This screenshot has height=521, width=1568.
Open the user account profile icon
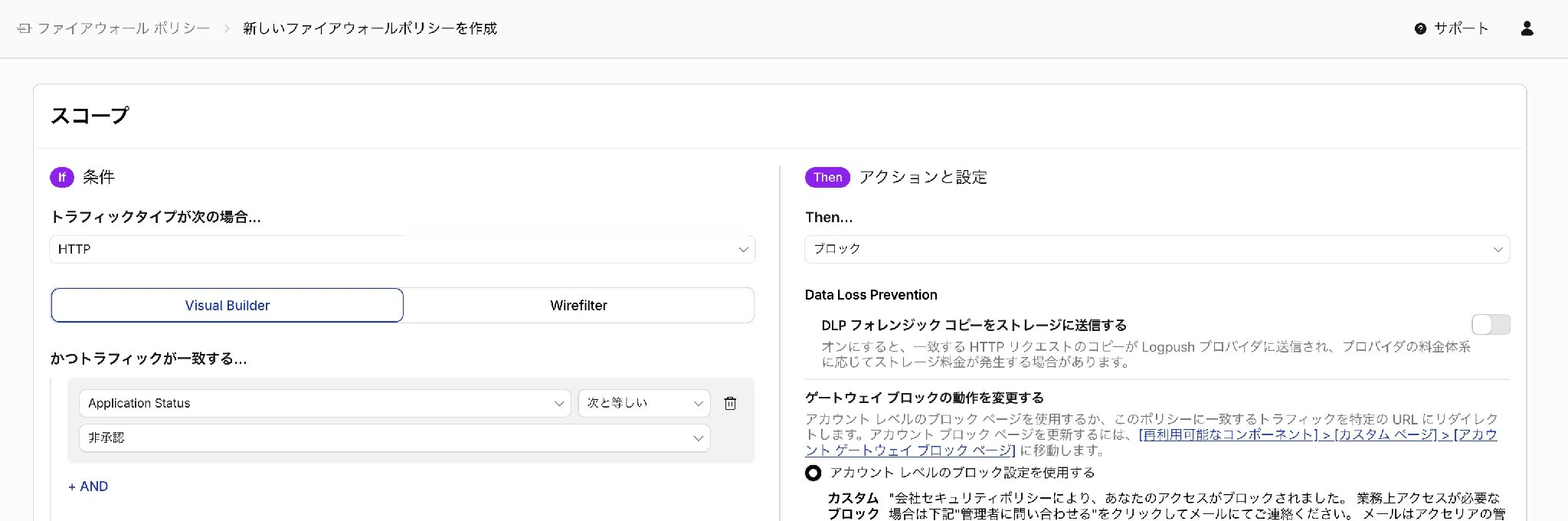[1527, 28]
